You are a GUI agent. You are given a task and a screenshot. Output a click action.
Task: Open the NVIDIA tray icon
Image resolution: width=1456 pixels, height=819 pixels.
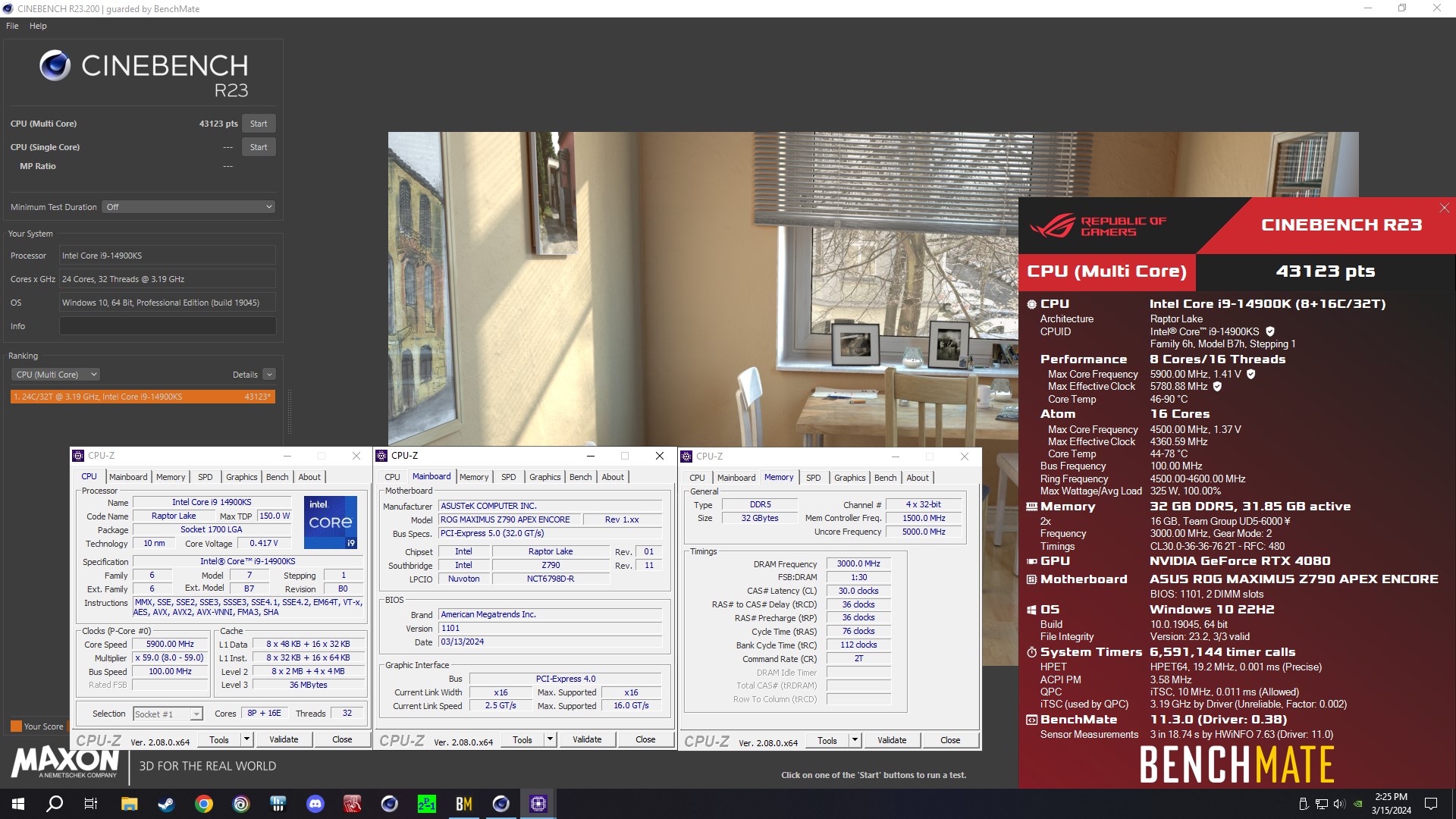(1358, 804)
